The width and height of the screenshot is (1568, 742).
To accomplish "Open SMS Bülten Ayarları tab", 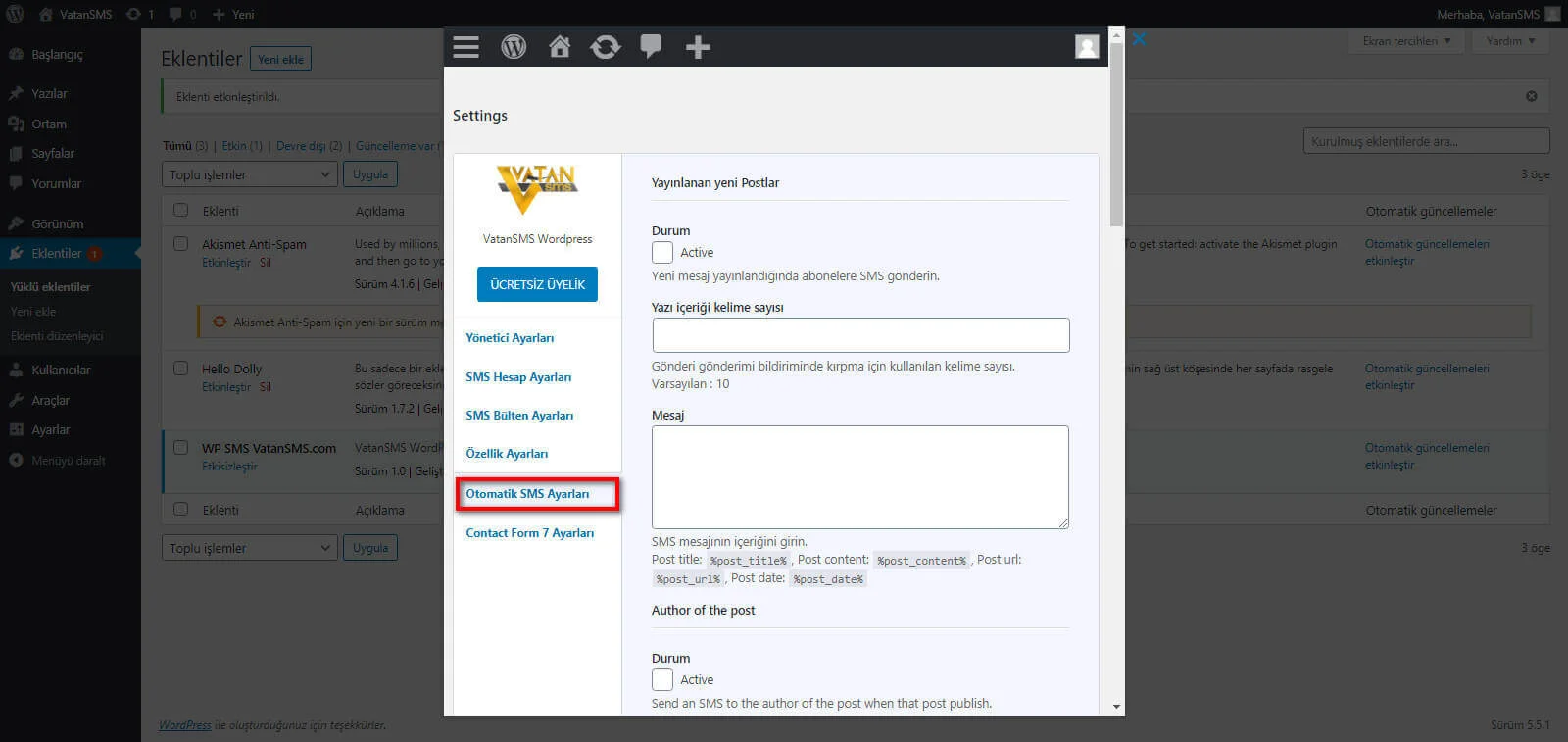I will [x=519, y=416].
